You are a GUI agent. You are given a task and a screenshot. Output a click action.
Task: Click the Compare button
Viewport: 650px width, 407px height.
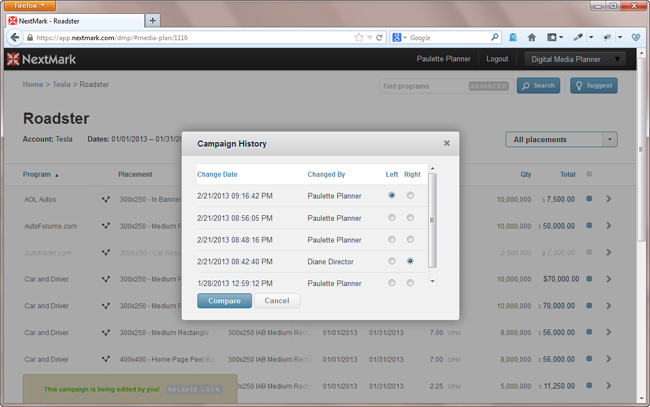(224, 301)
